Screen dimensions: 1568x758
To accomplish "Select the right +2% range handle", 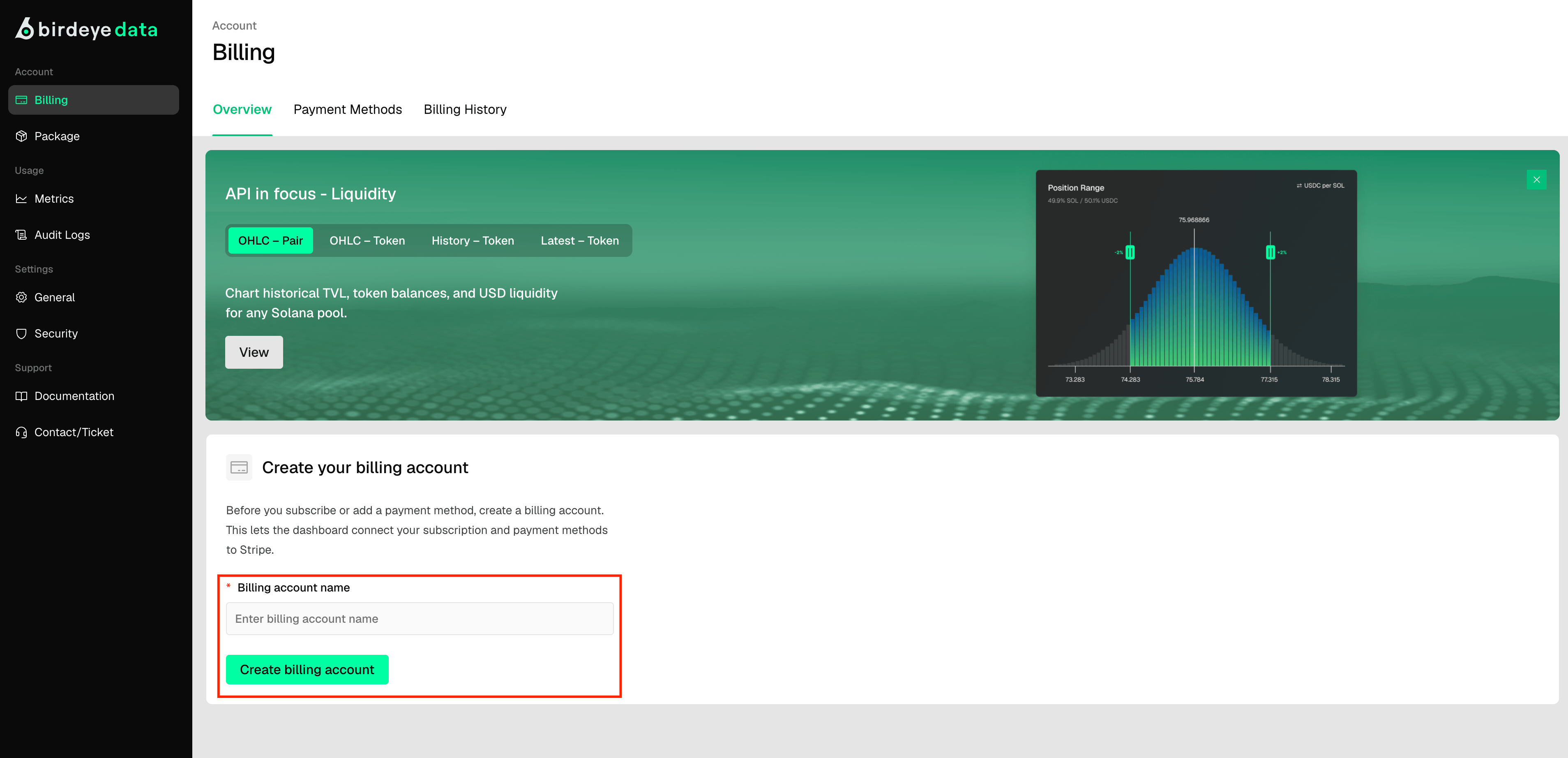I will (x=1271, y=252).
